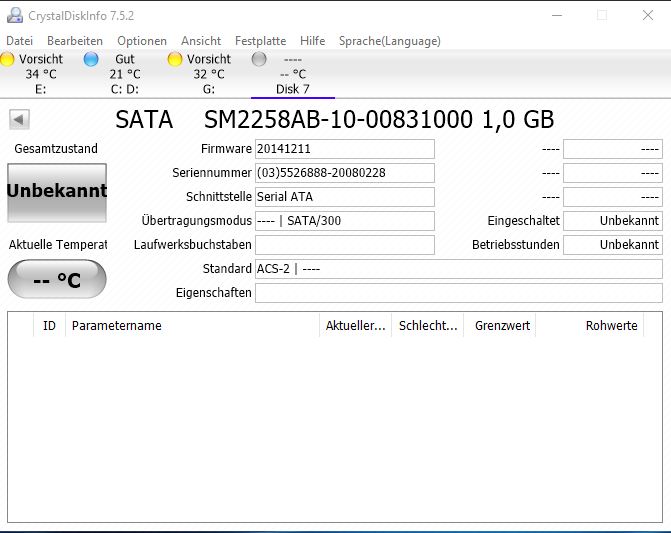
Task: Click the Schnittstelle field showing Serial ATA
Action: tap(345, 197)
